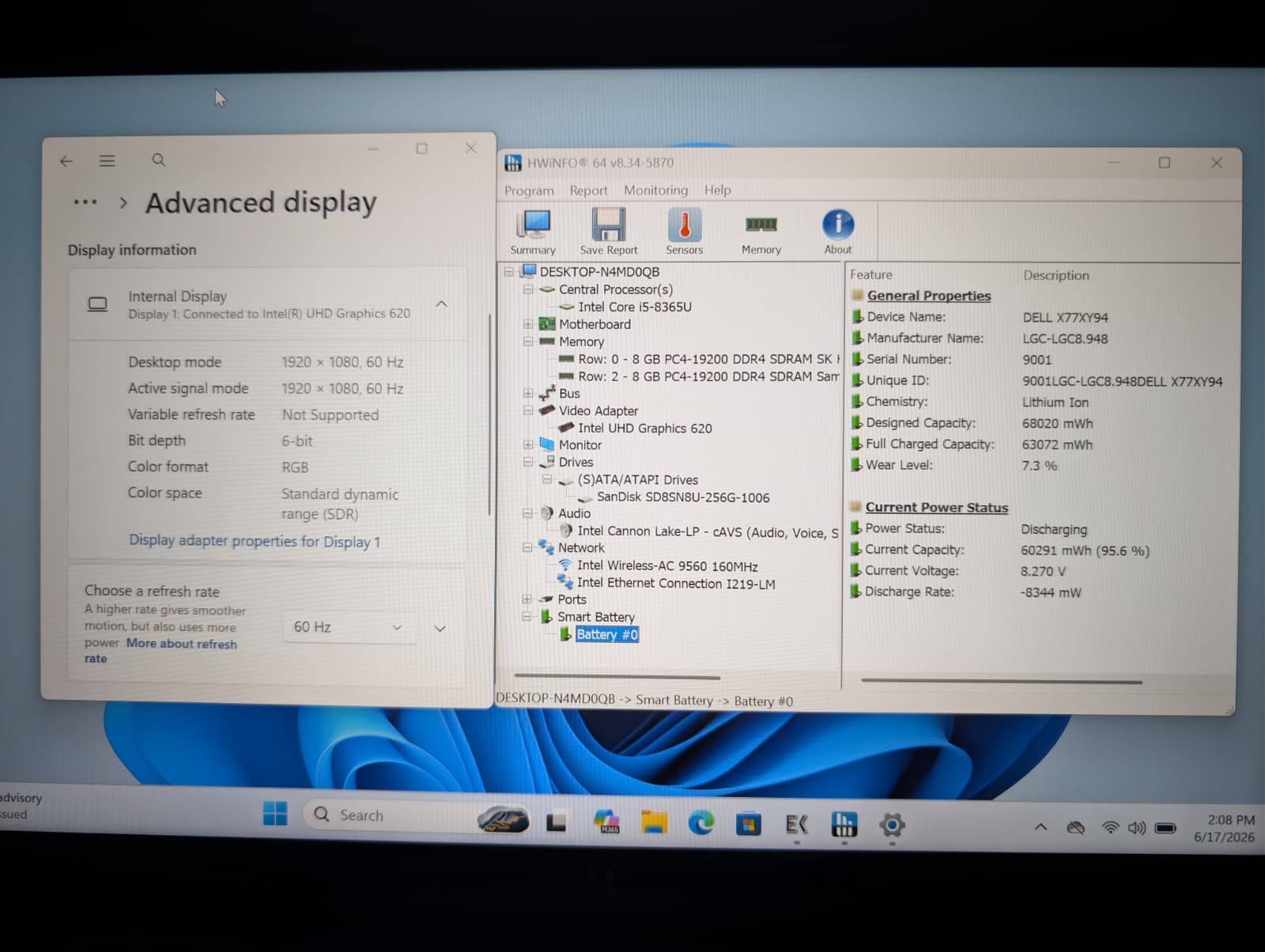Switch to HWiNFO taskbar icon
The height and width of the screenshot is (952, 1265).
844,825
